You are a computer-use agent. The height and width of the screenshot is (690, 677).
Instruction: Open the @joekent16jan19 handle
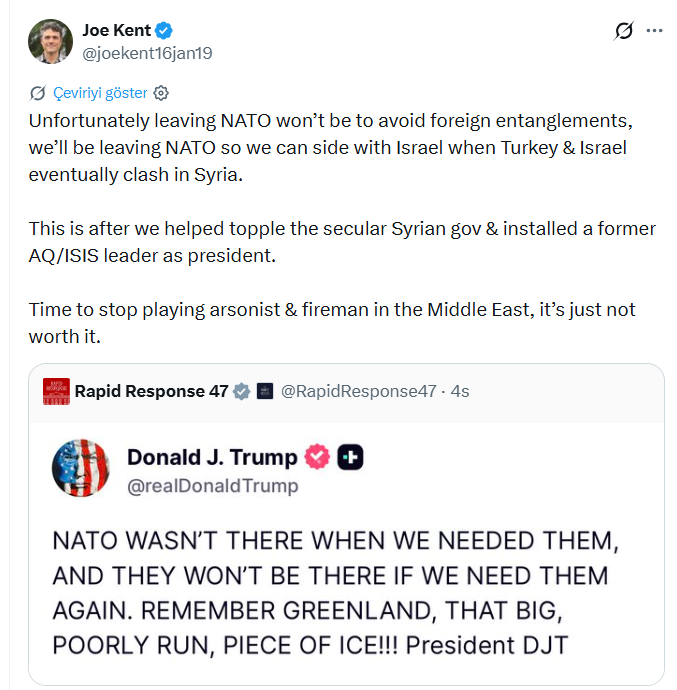click(147, 53)
